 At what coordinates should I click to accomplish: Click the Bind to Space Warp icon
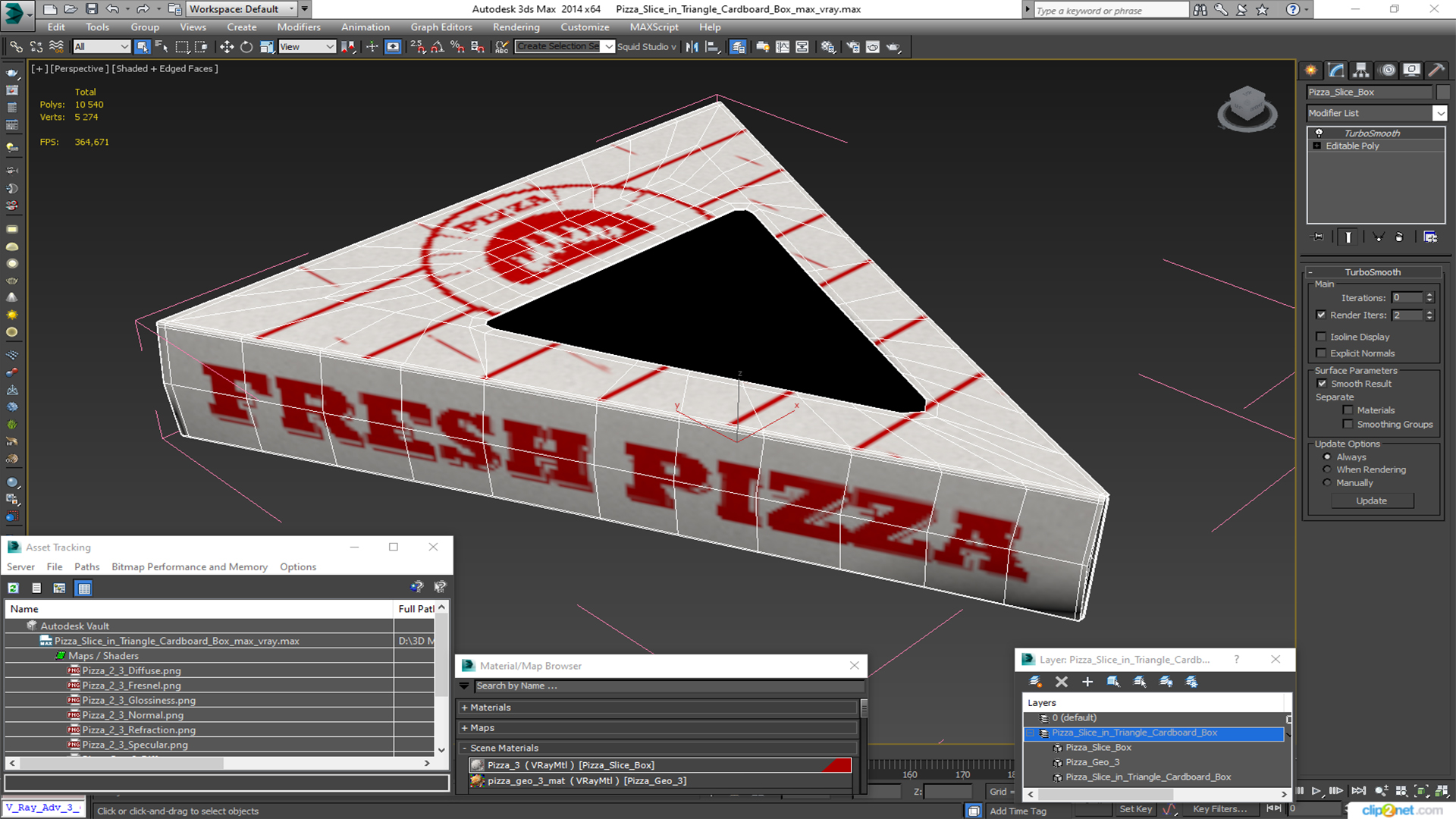(56, 47)
